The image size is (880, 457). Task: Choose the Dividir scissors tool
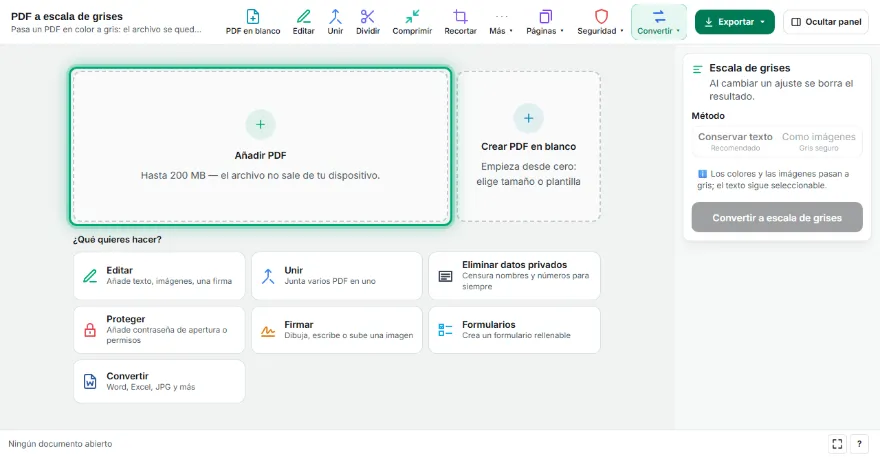[368, 22]
